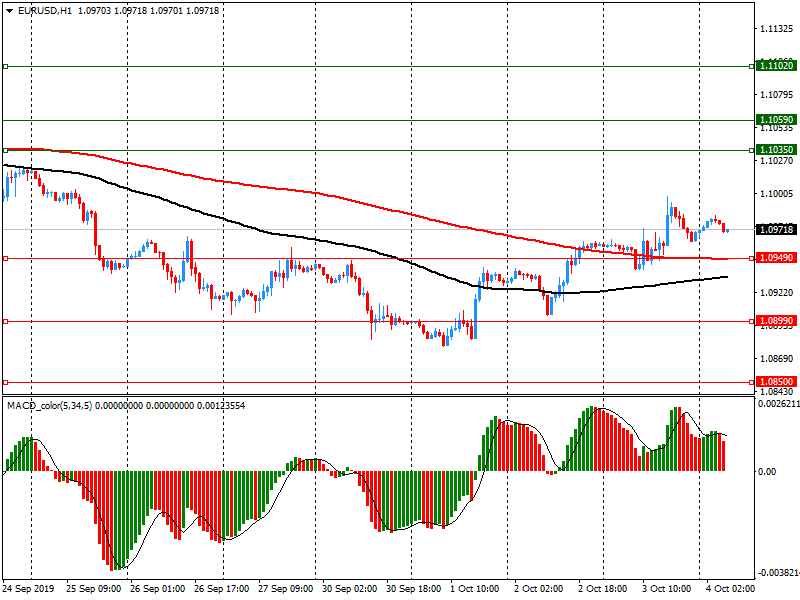
Task: Grab the left handle of the 1.11020 line
Action: pos(5,66)
